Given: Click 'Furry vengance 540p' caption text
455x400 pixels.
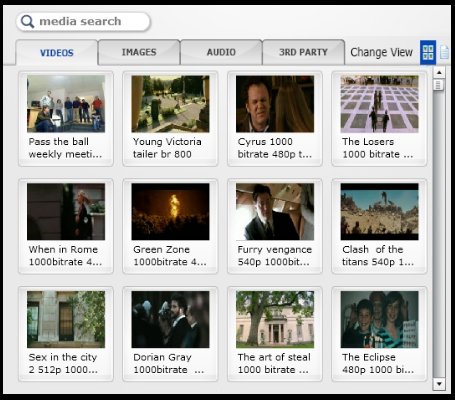Looking at the screenshot, I should coord(275,256).
